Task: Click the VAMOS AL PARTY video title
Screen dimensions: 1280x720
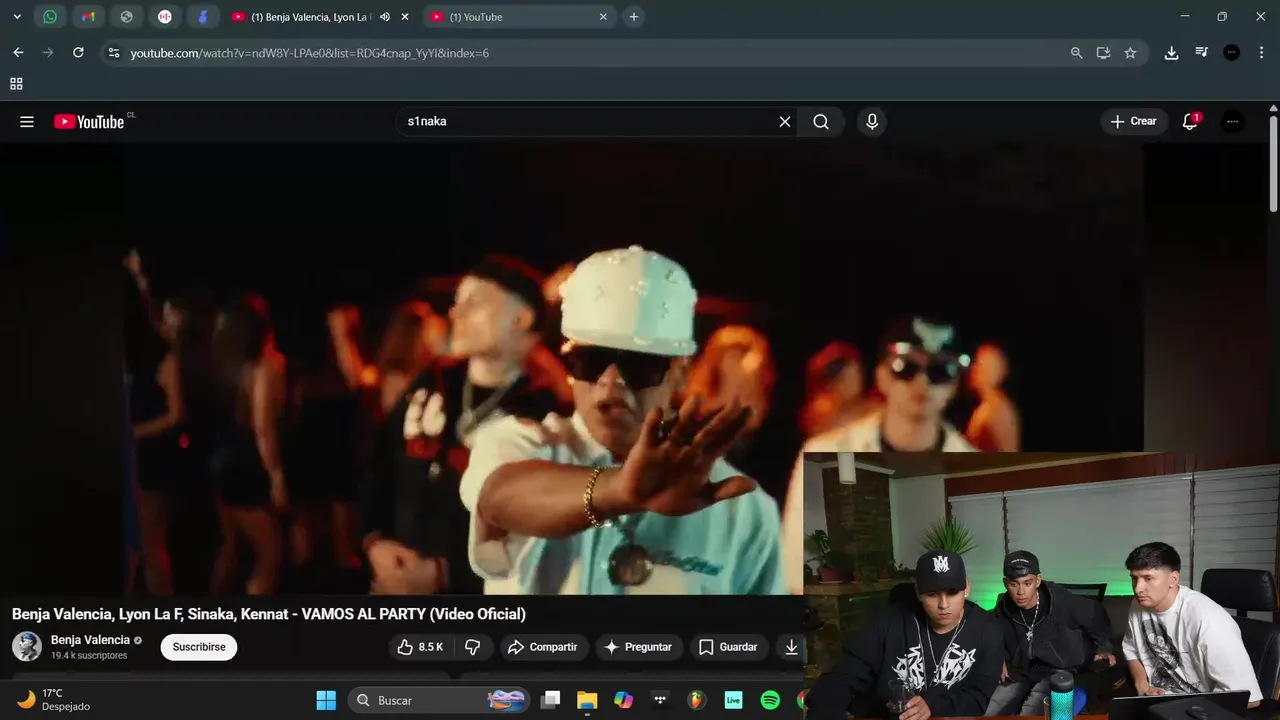Action: pos(269,614)
